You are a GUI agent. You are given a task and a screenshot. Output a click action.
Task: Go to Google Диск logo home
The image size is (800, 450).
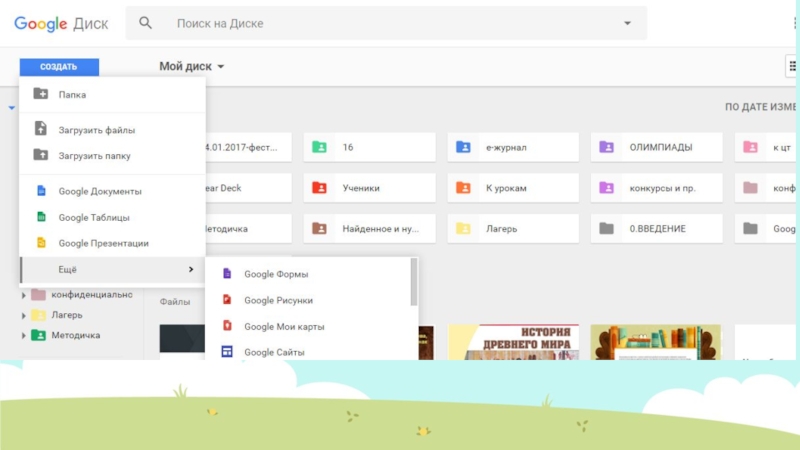[x=61, y=23]
